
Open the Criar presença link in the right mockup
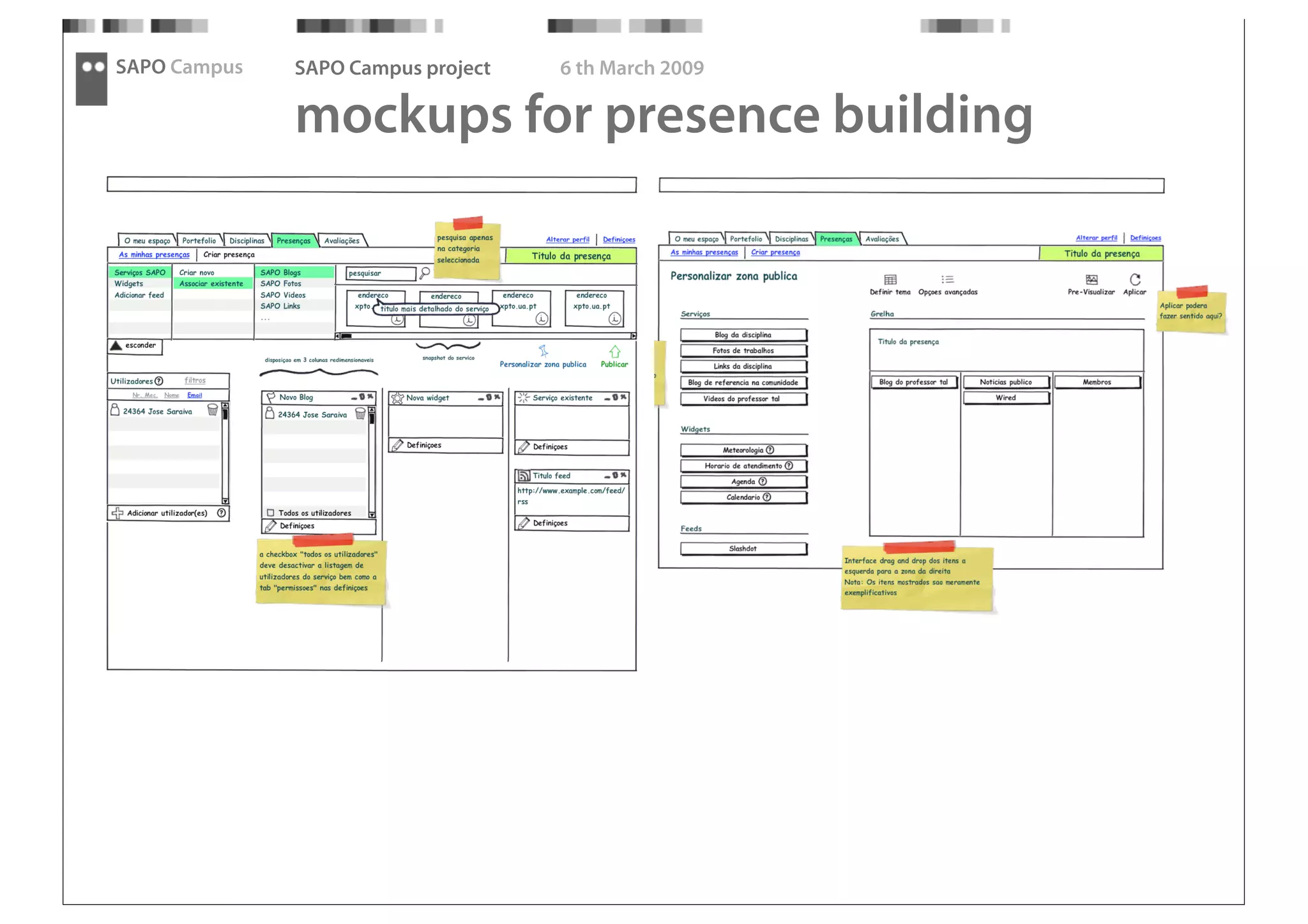(775, 252)
